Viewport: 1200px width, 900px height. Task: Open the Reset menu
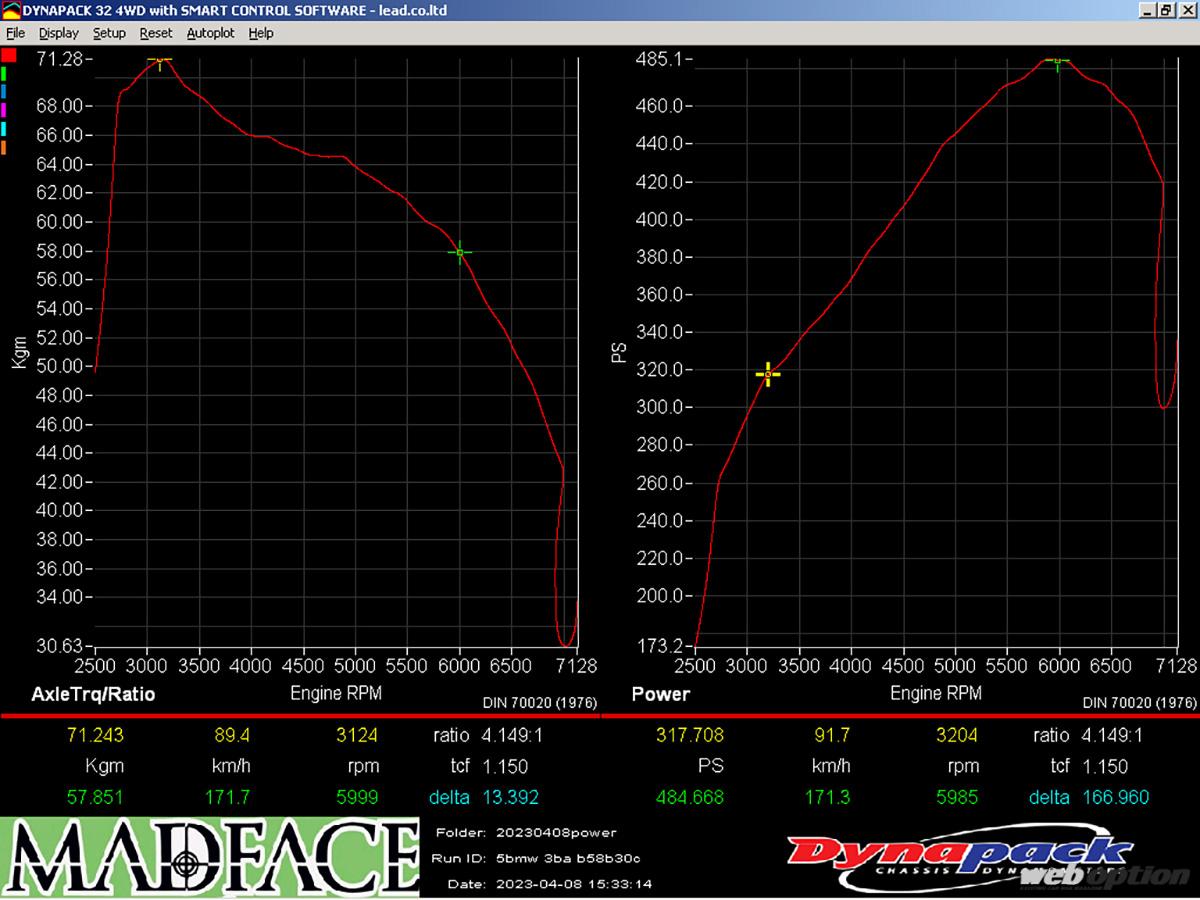pyautogui.click(x=156, y=33)
